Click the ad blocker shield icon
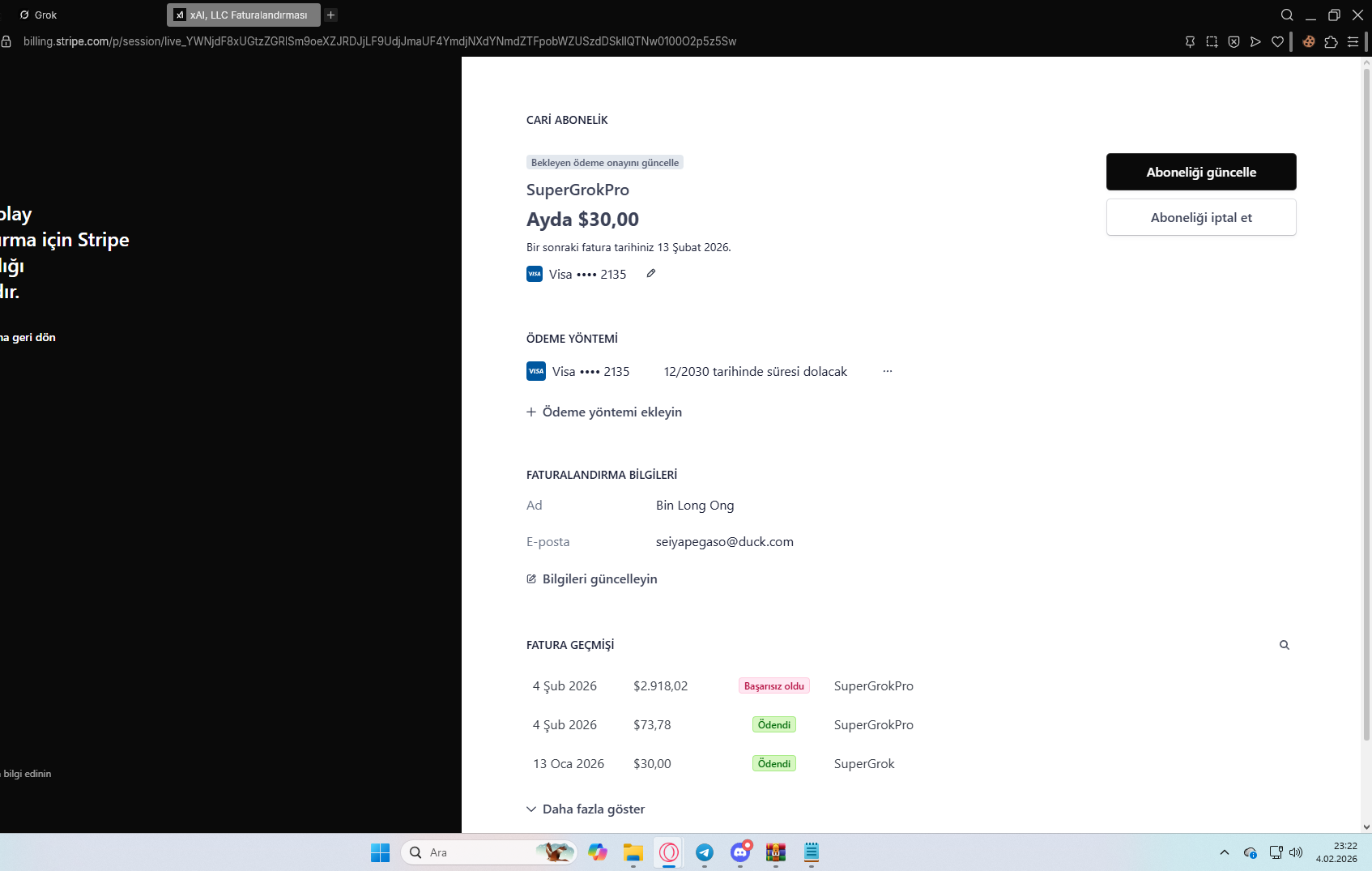 coord(1234,41)
